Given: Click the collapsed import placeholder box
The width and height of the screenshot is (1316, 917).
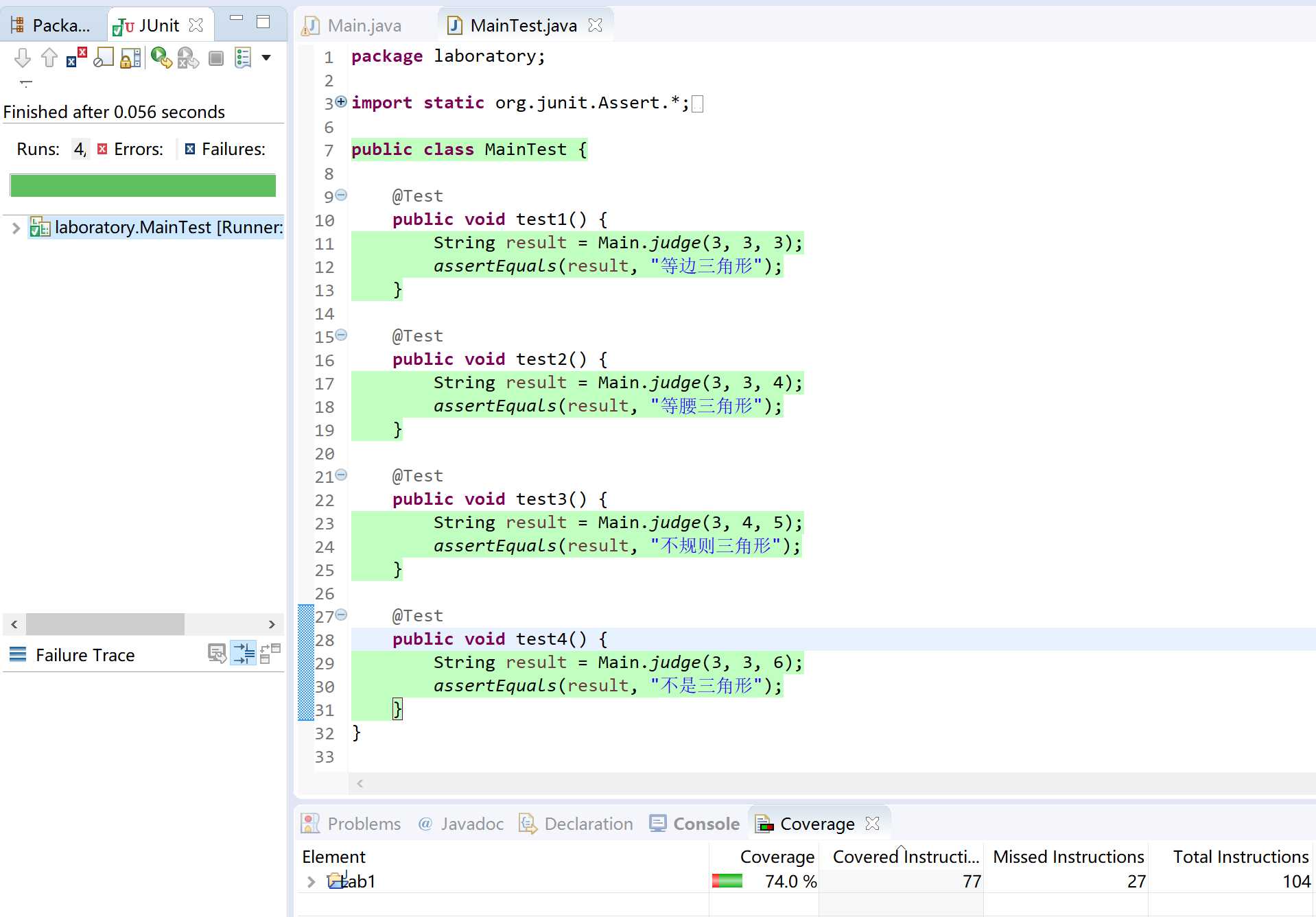Looking at the screenshot, I should click(x=698, y=104).
